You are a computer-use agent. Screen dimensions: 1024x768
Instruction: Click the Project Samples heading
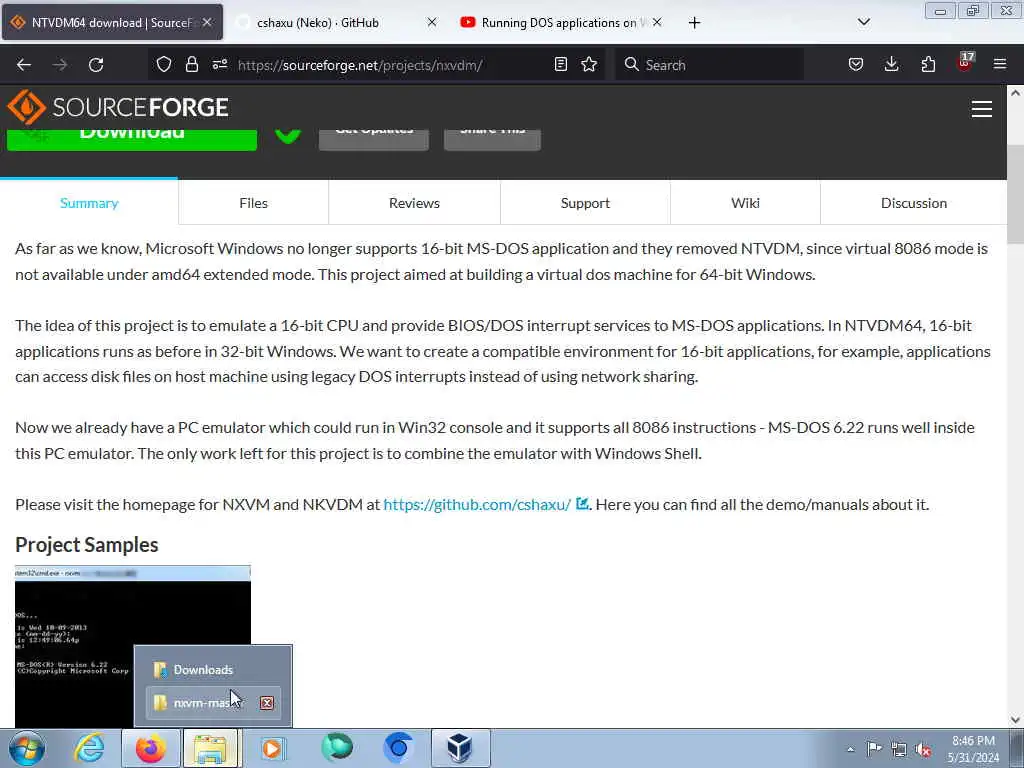(87, 545)
